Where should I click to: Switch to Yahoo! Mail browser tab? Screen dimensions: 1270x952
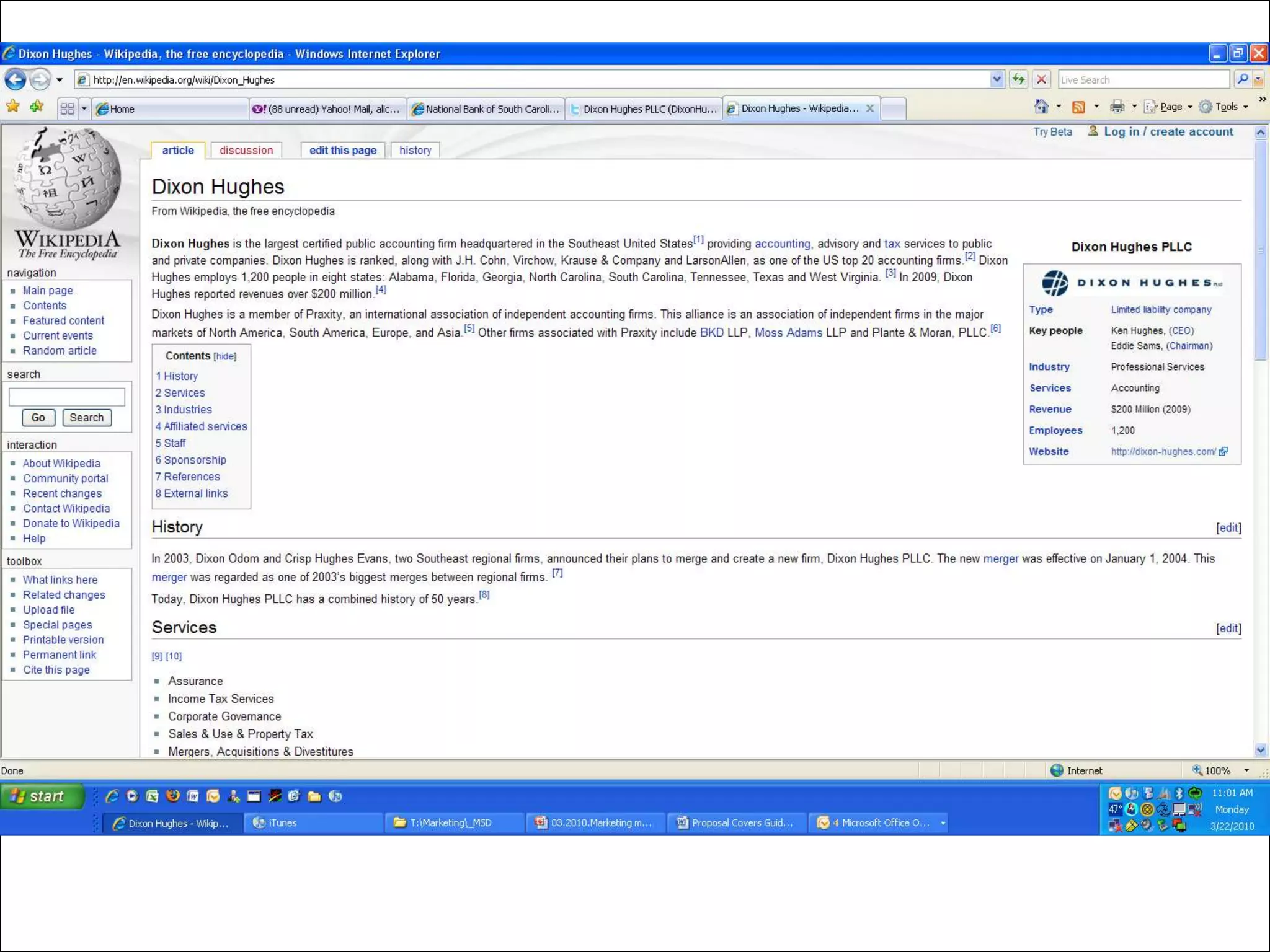(327, 109)
